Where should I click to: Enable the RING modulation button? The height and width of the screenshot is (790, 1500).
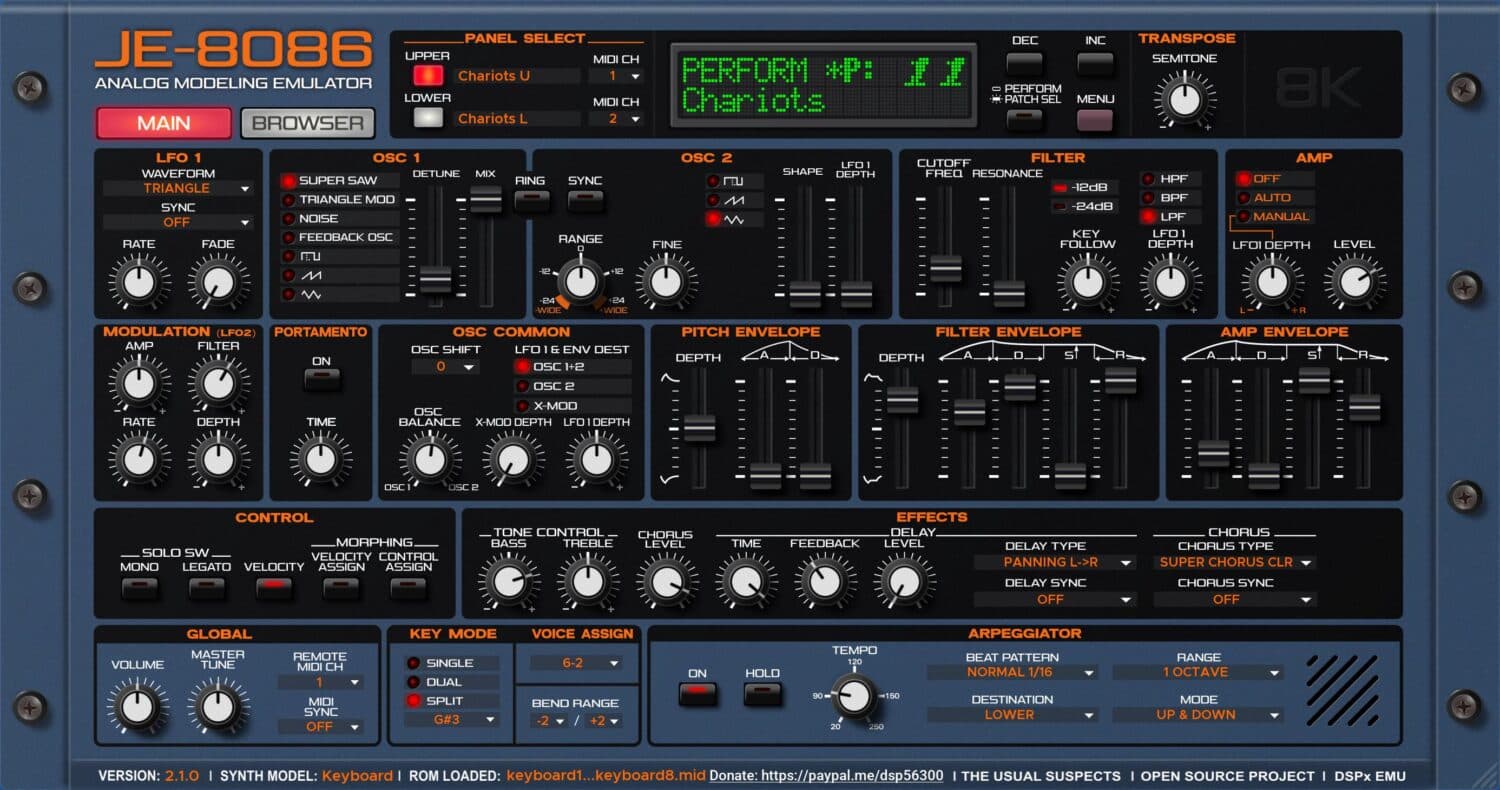point(531,198)
